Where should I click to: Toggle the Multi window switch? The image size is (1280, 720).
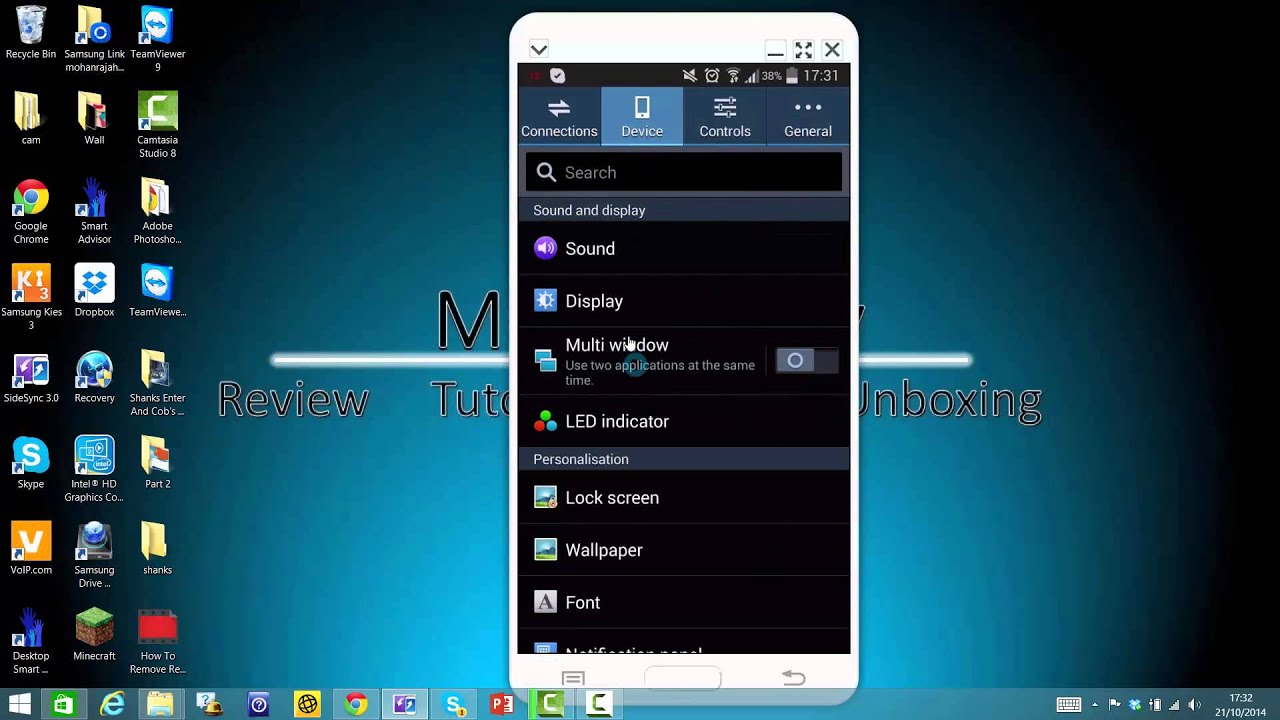(x=807, y=360)
